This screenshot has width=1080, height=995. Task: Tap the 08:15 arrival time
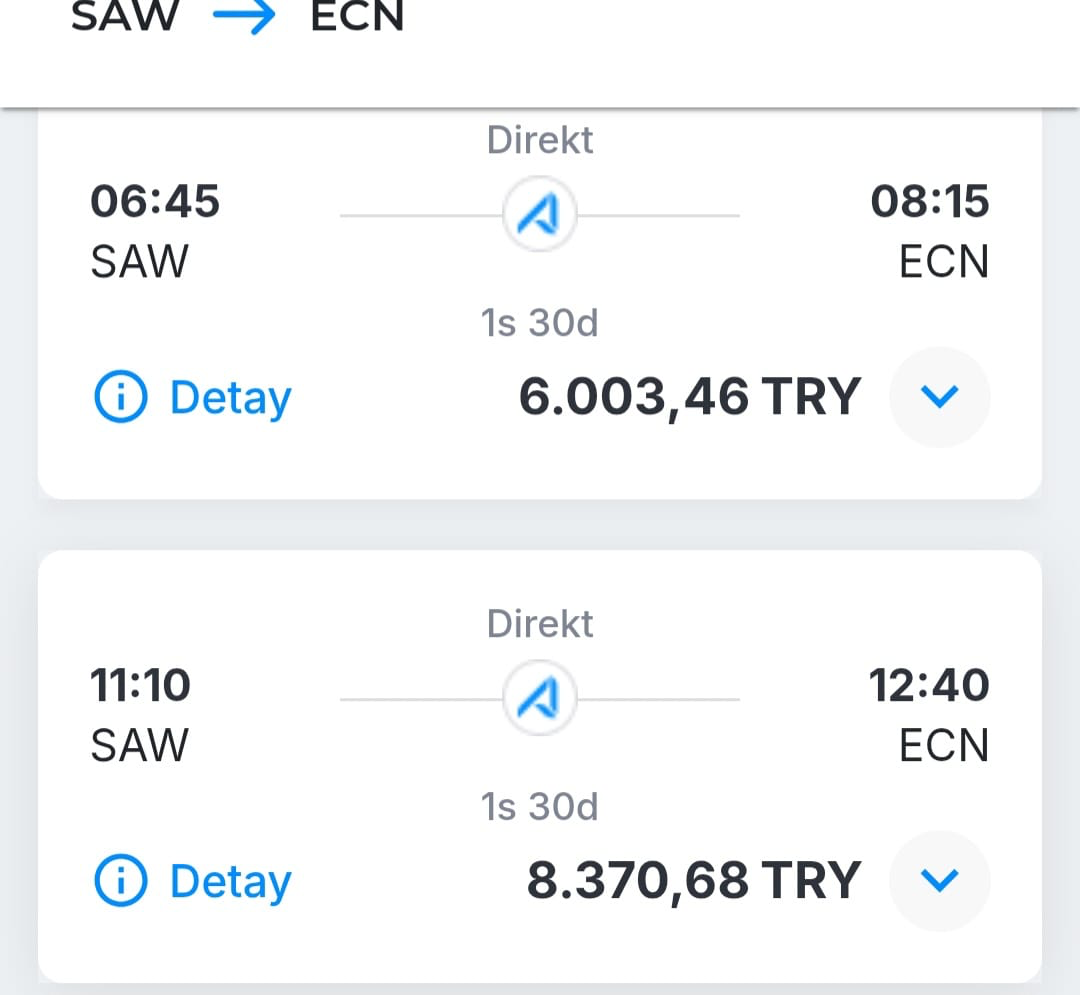[x=929, y=202]
